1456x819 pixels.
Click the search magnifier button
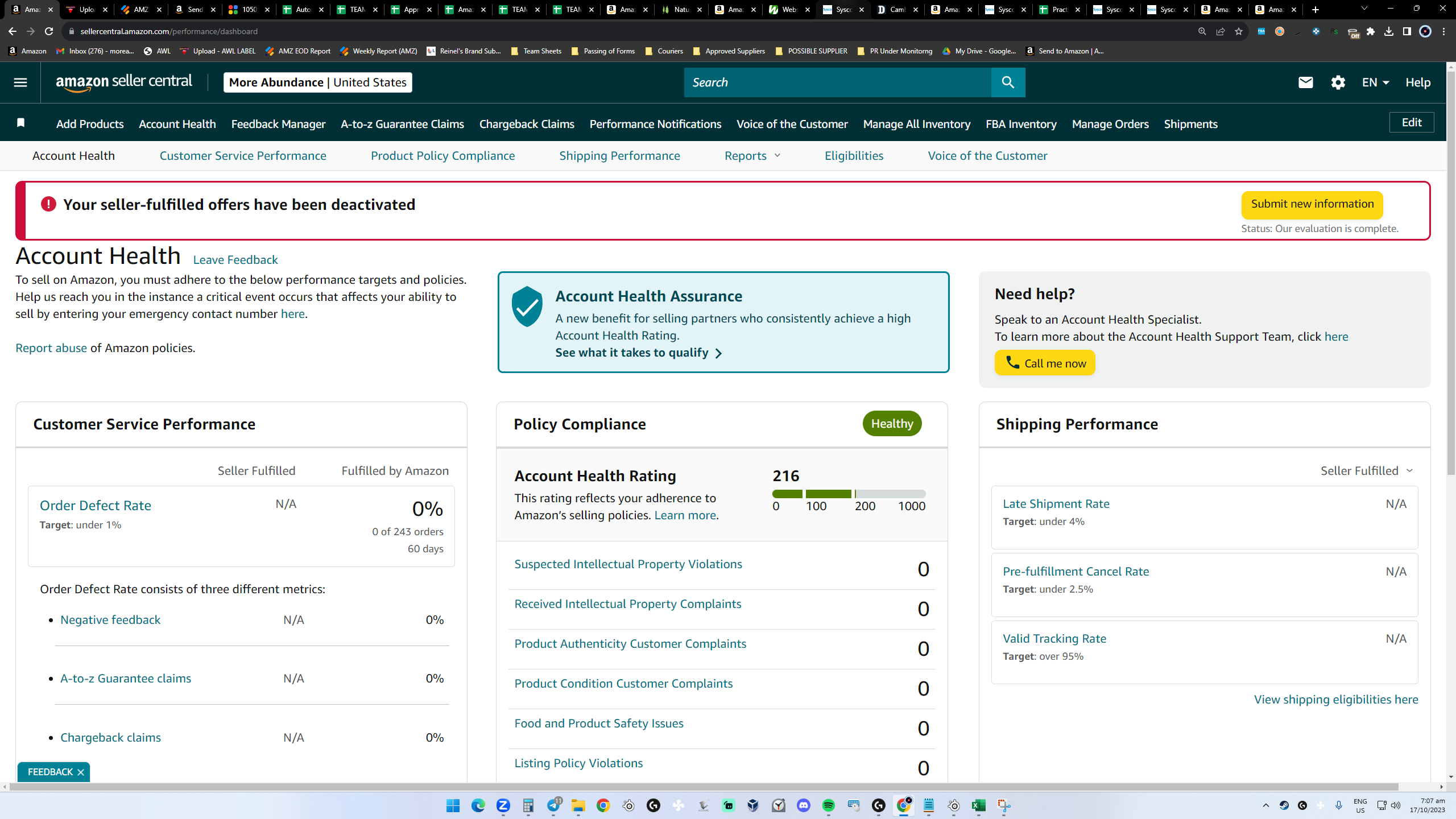(x=1008, y=82)
